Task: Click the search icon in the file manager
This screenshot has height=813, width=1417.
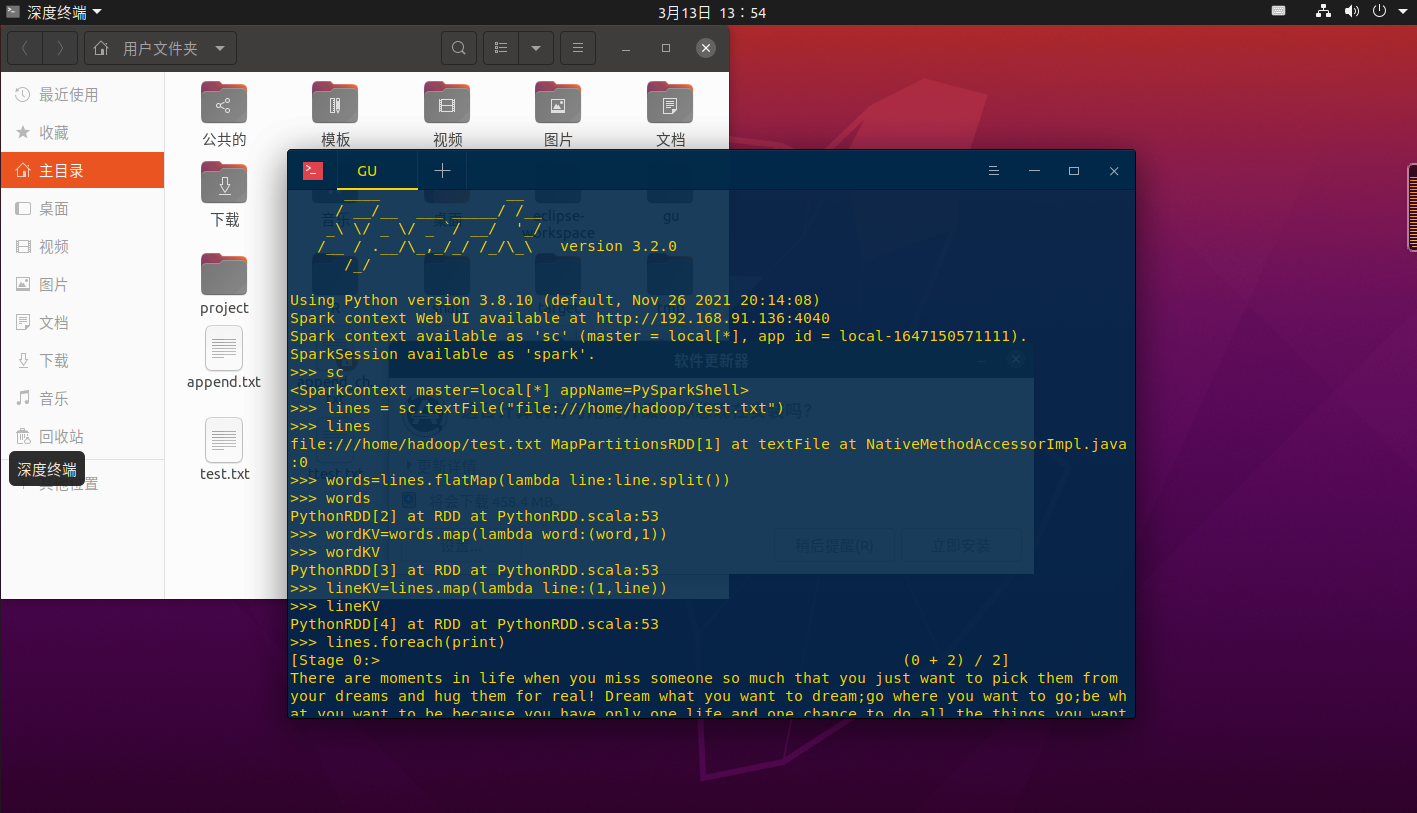Action: [458, 48]
